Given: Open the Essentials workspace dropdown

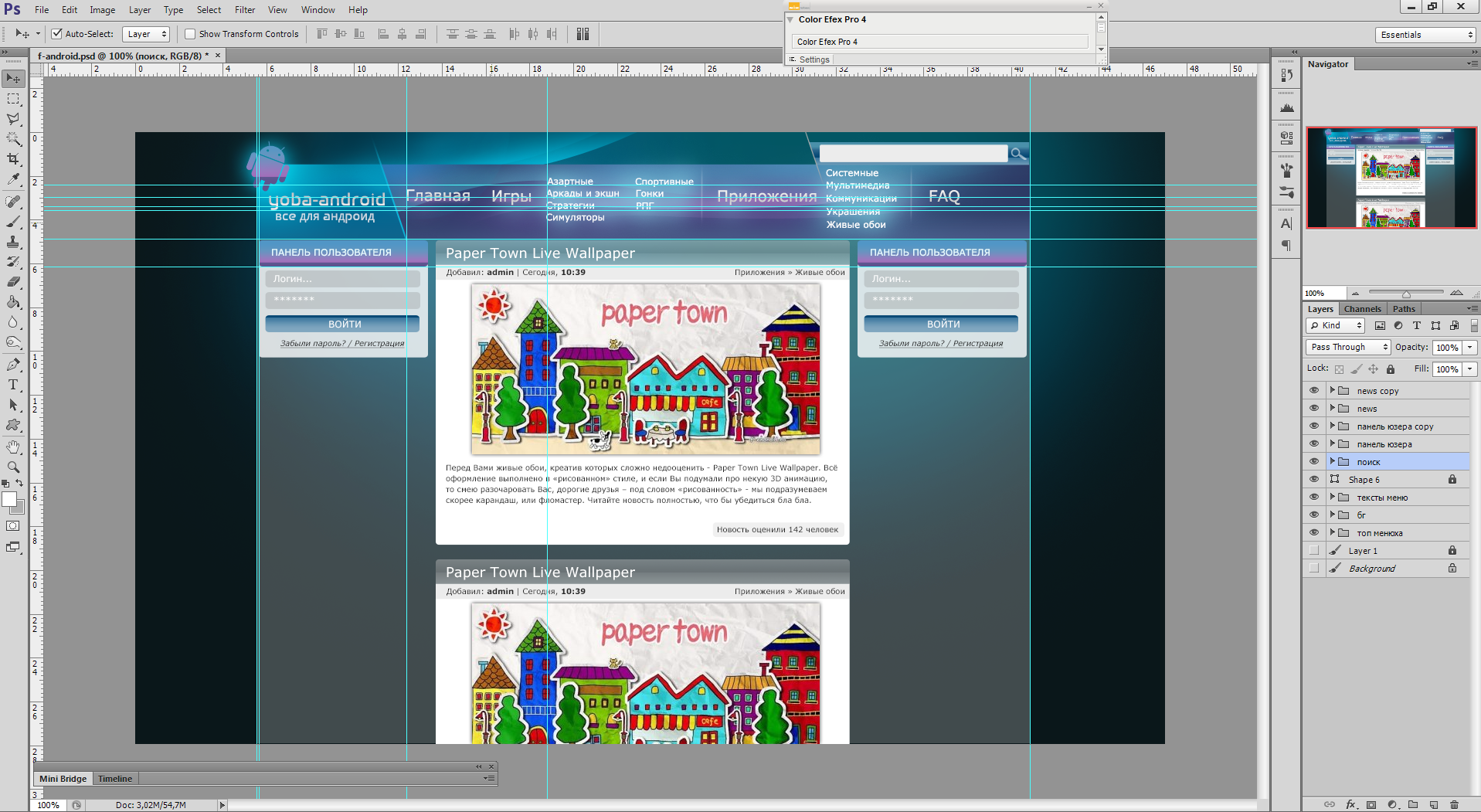Looking at the screenshot, I should coord(1425,35).
